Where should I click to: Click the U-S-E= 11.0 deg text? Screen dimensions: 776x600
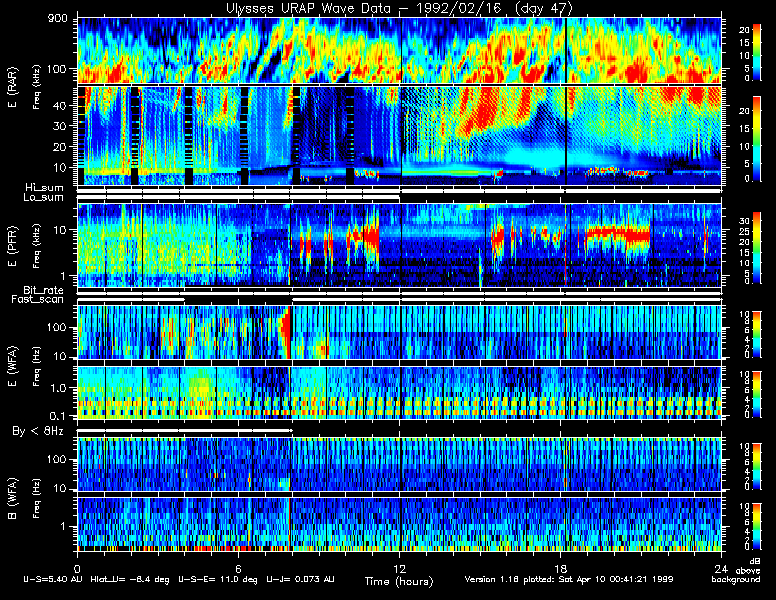click(x=218, y=579)
